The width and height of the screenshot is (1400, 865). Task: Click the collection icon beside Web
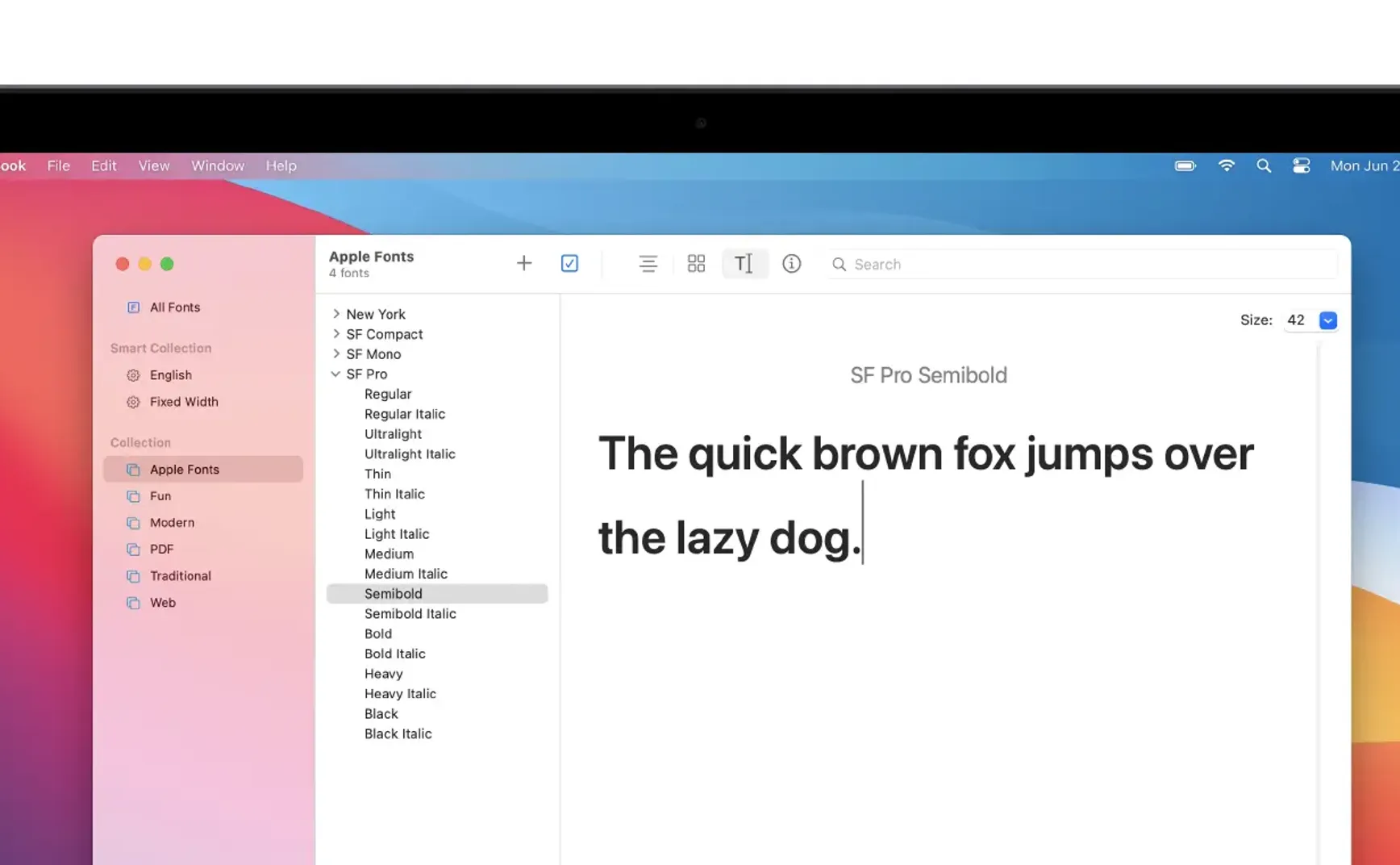tap(134, 603)
